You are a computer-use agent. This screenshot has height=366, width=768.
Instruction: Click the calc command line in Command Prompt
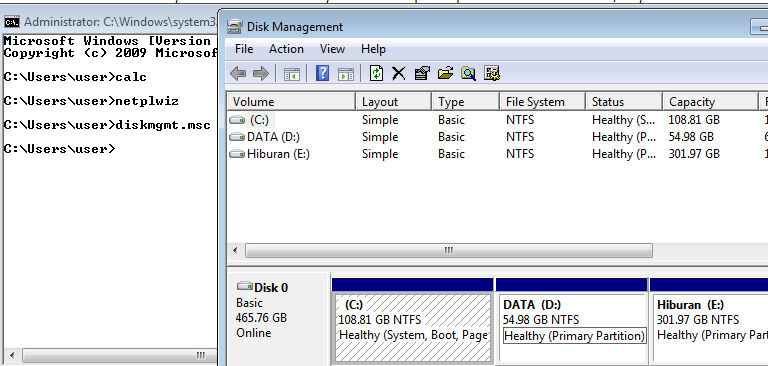tap(75, 77)
